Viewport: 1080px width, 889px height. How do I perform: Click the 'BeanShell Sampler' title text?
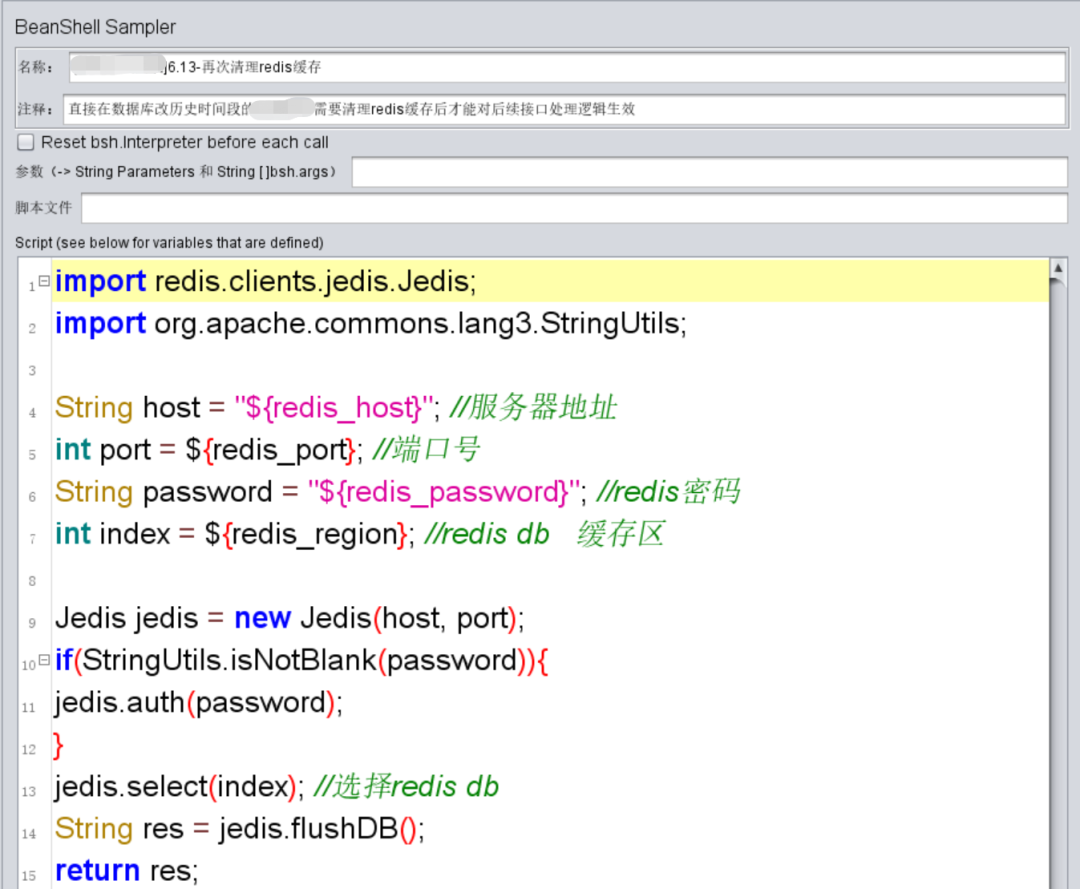click(95, 27)
